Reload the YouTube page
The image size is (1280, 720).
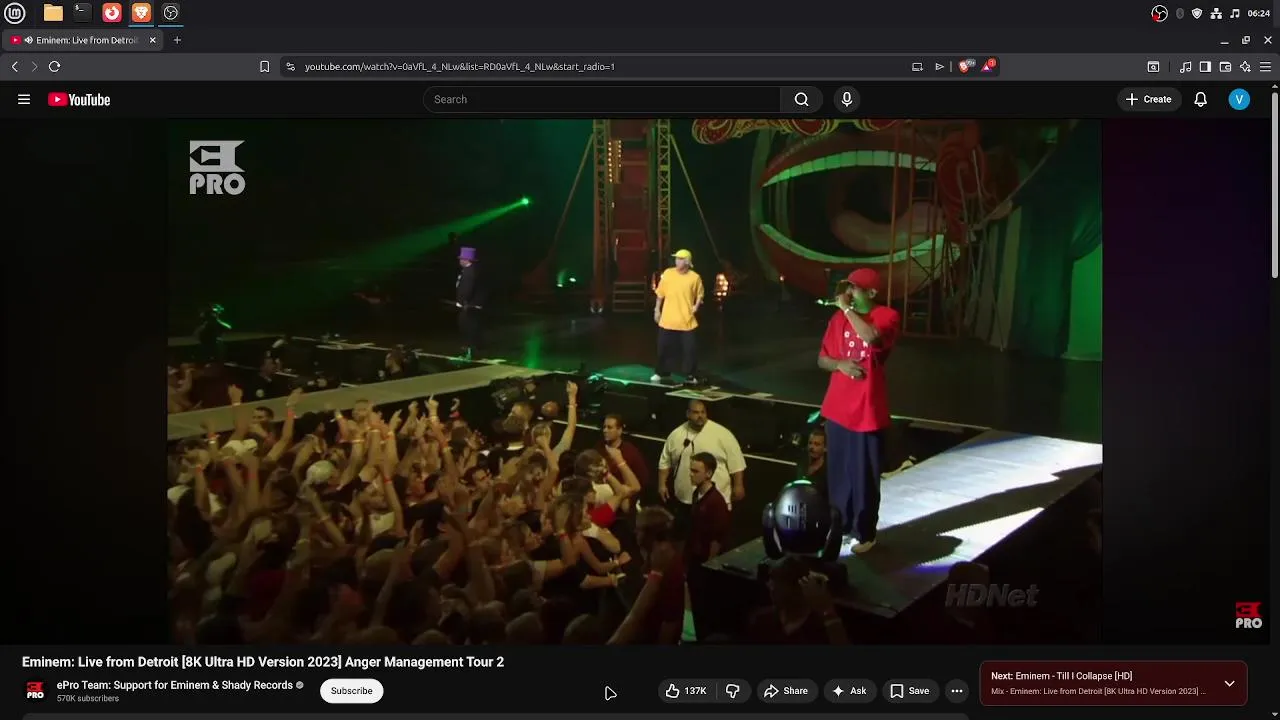click(x=54, y=66)
